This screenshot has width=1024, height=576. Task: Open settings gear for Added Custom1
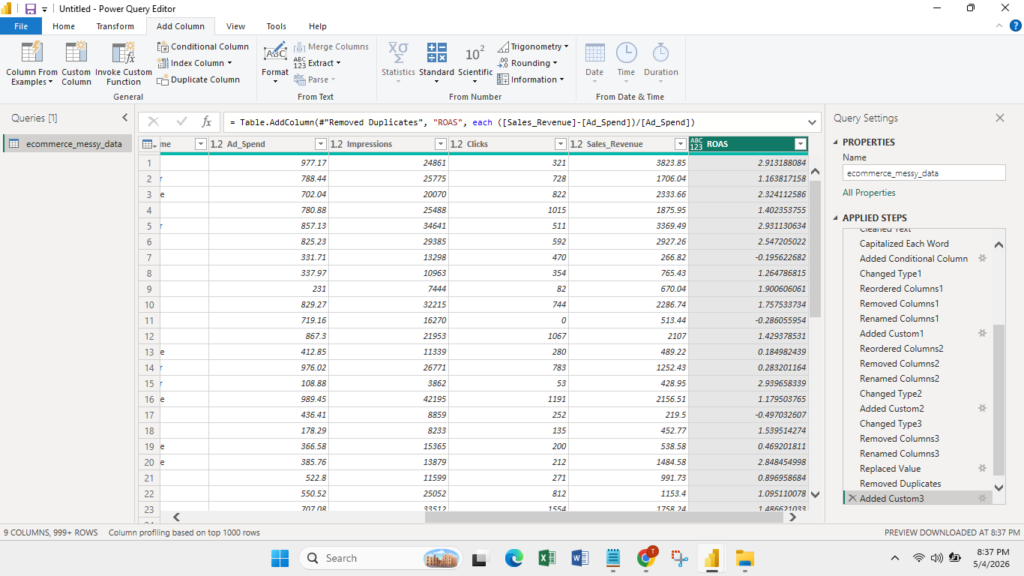(982, 333)
